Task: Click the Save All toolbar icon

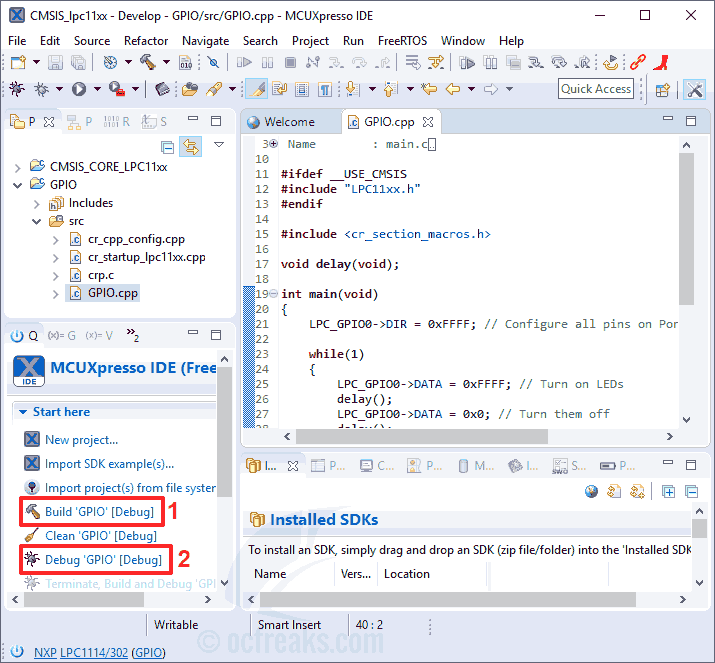Action: coord(78,62)
